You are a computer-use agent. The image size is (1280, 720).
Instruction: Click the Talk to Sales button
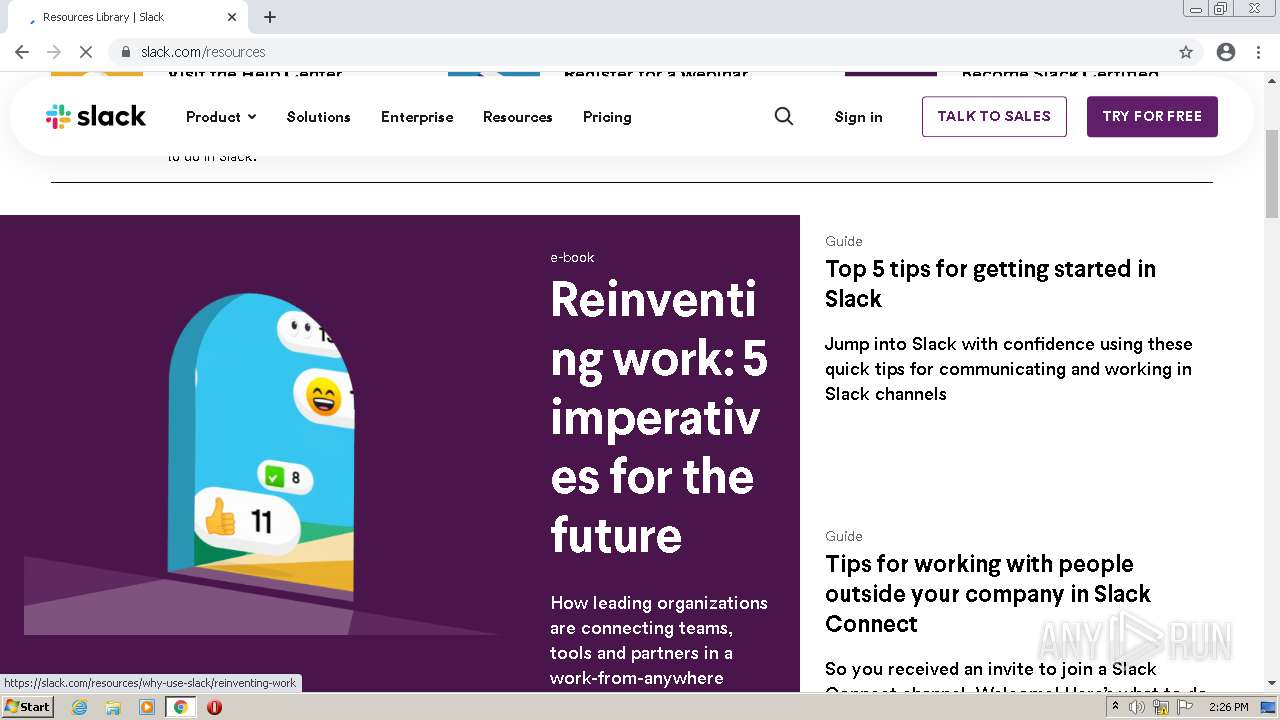[994, 117]
